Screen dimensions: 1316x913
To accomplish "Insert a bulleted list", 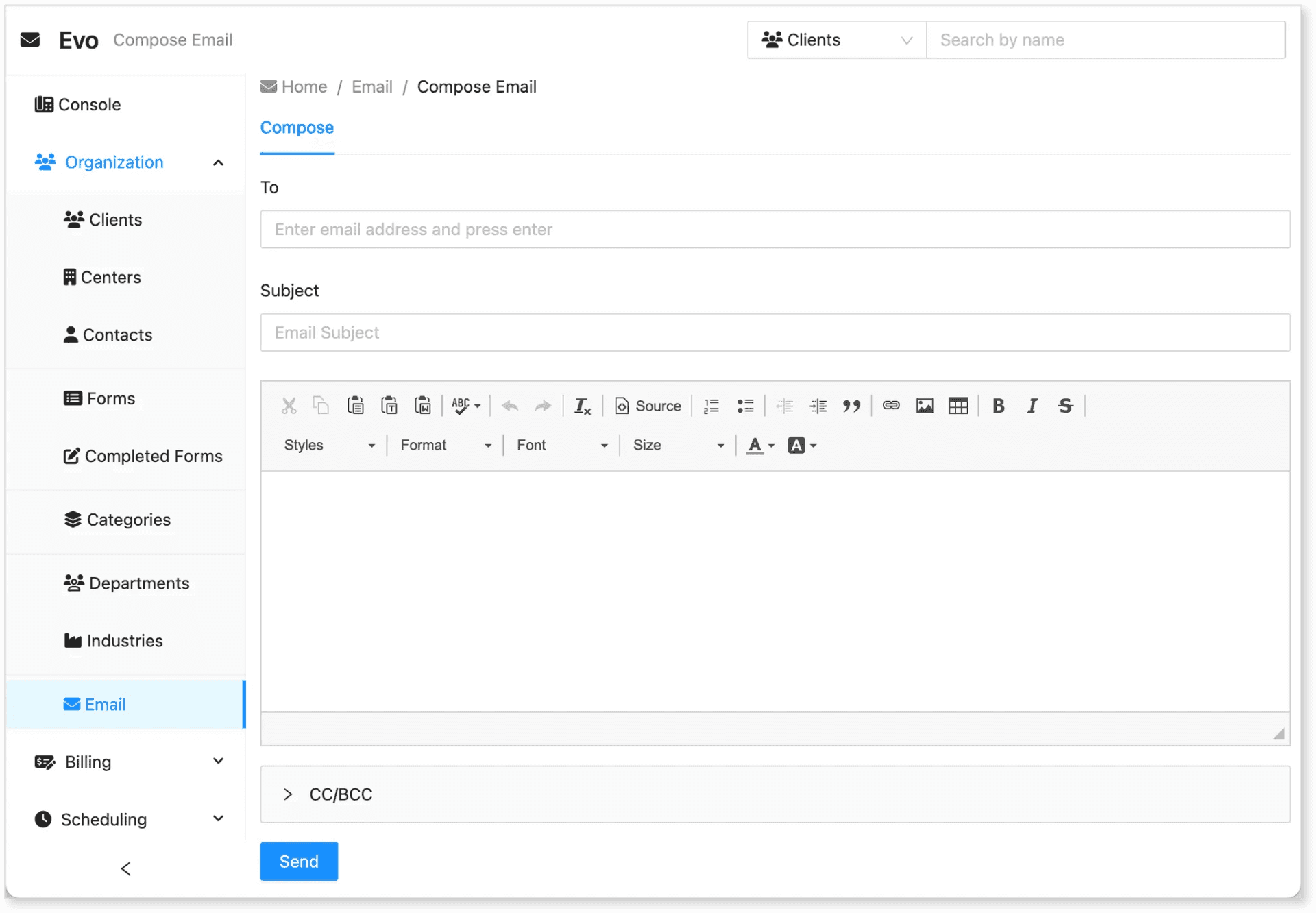I will pyautogui.click(x=745, y=406).
